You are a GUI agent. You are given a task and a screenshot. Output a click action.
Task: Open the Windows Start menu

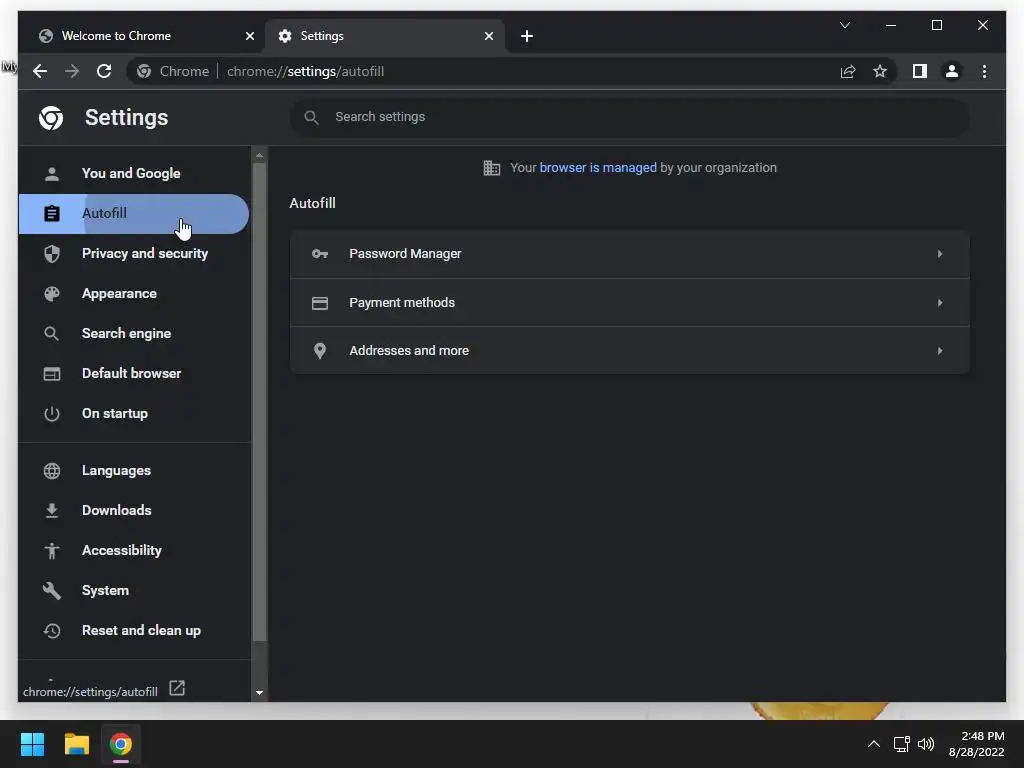click(32, 744)
